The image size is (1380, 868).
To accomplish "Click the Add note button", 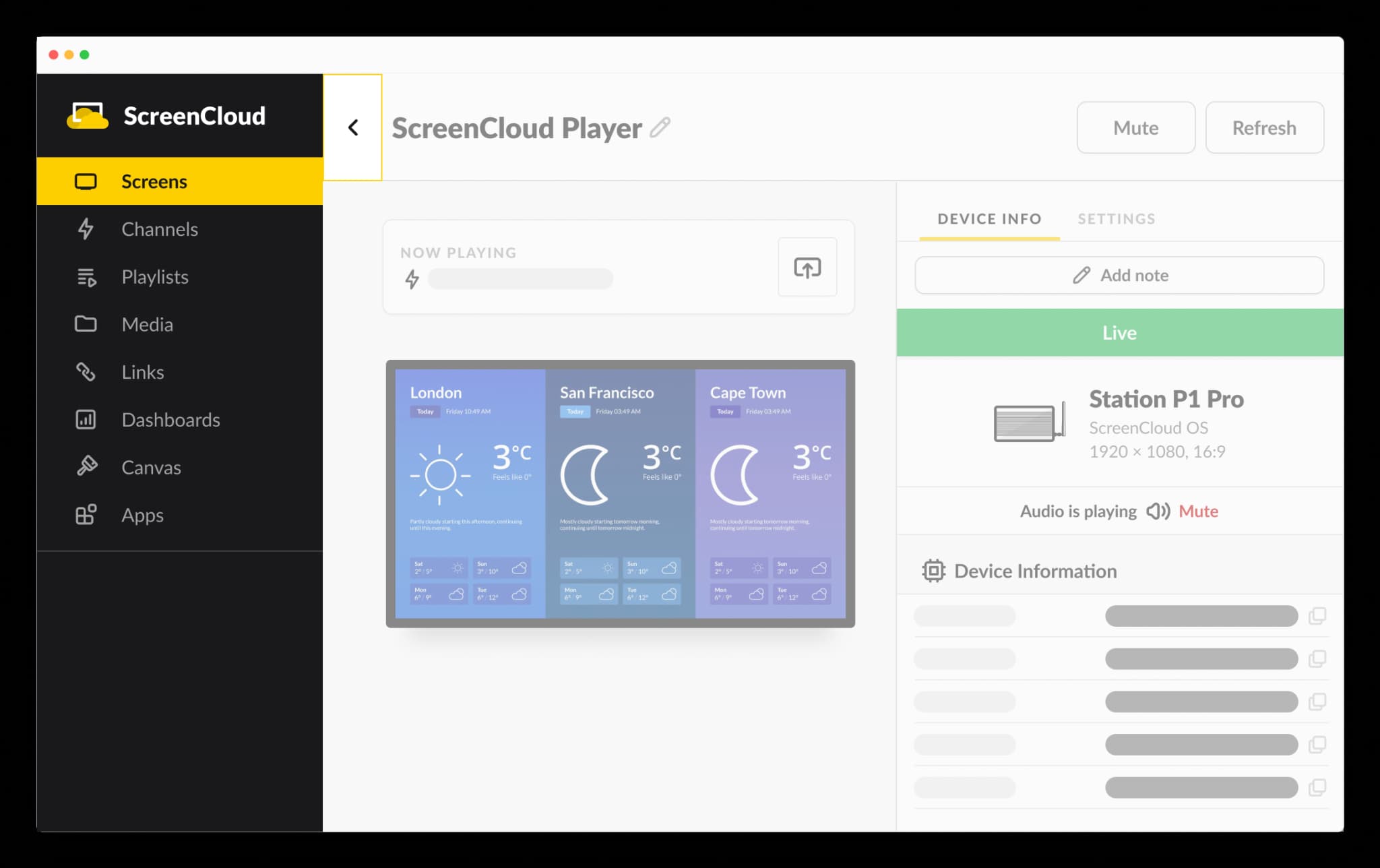I will point(1119,274).
